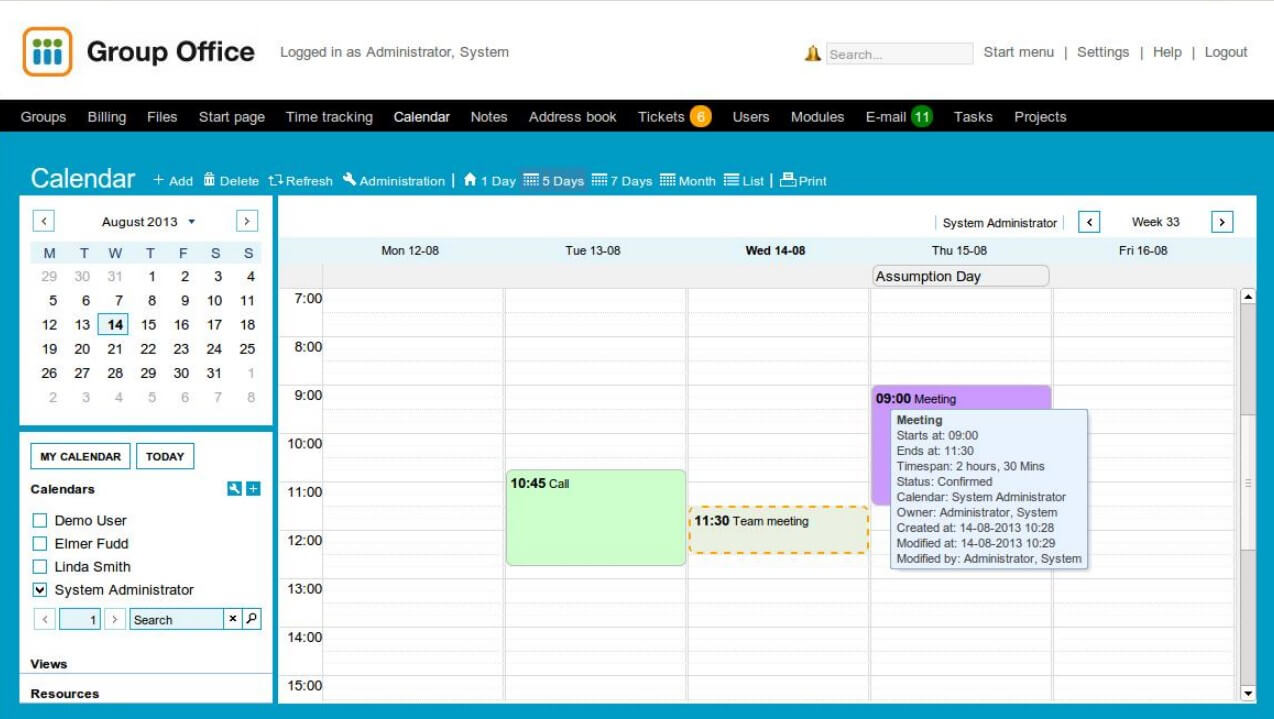Switch to 5 Days view
This screenshot has width=1274, height=719.
554,181
